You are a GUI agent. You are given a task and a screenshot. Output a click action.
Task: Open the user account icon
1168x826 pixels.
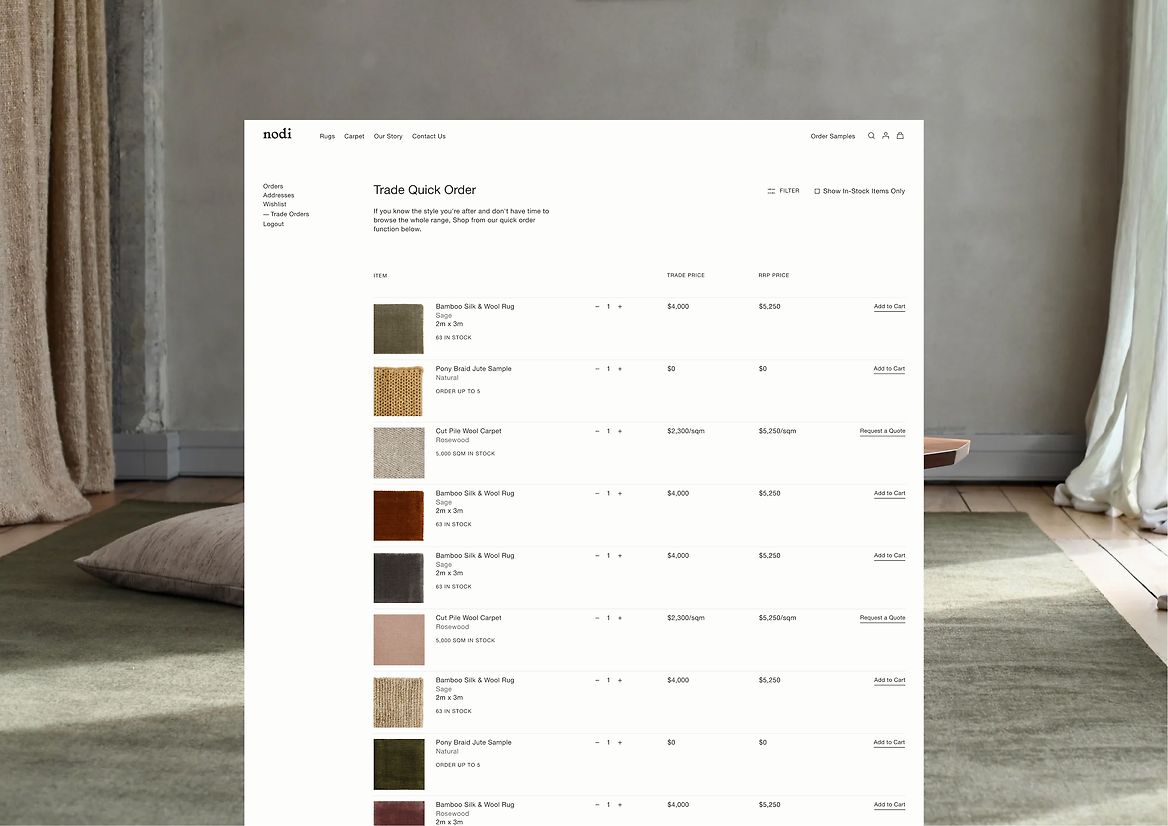click(885, 136)
